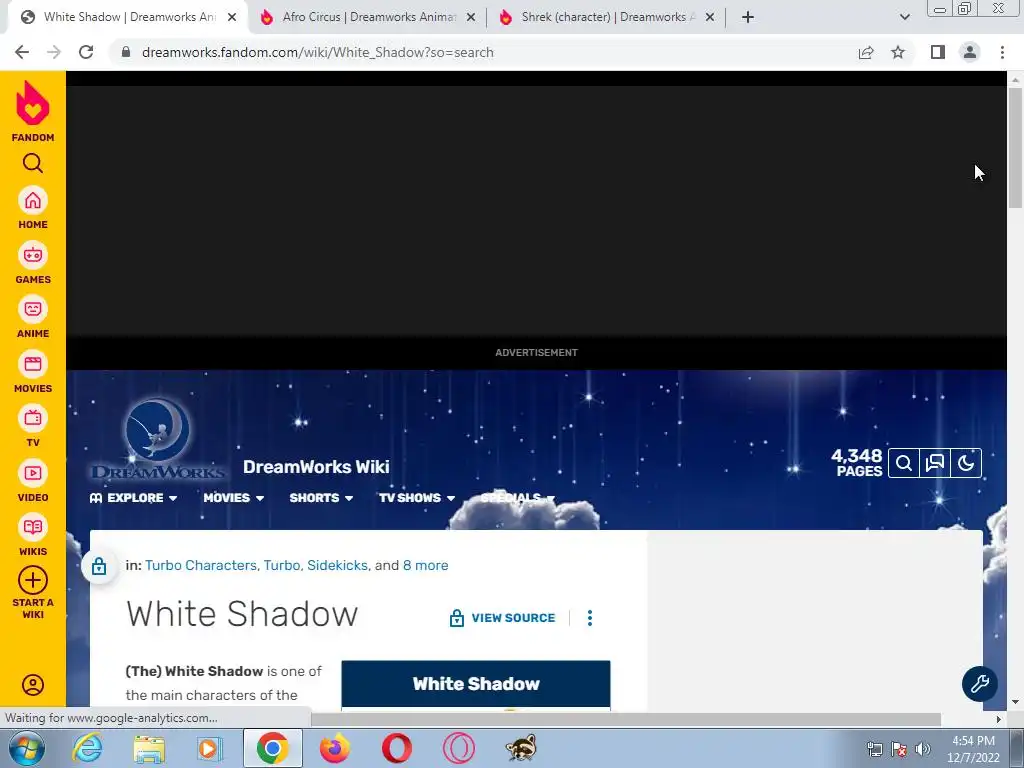Open the volume control in tray

[922, 748]
